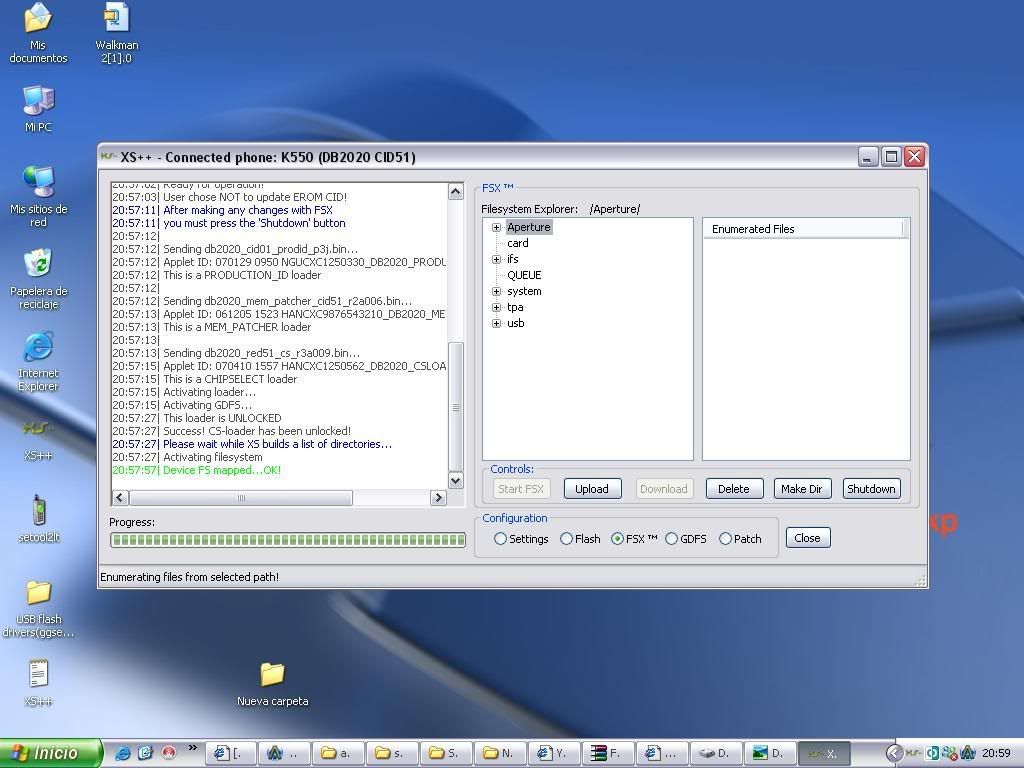Click the Make Dir button

802,489
